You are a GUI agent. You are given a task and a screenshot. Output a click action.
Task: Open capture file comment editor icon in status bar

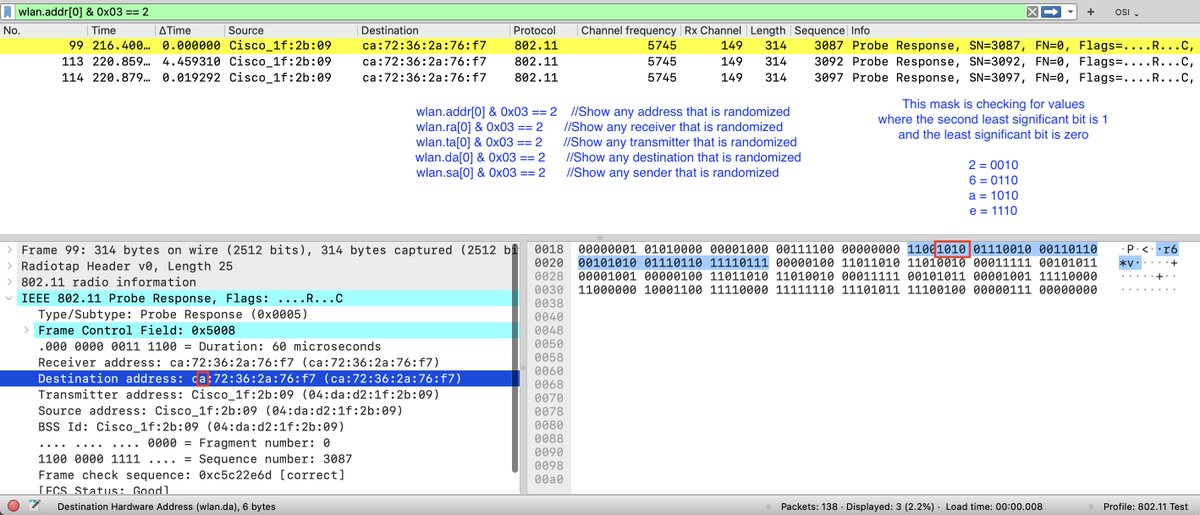coord(35,506)
